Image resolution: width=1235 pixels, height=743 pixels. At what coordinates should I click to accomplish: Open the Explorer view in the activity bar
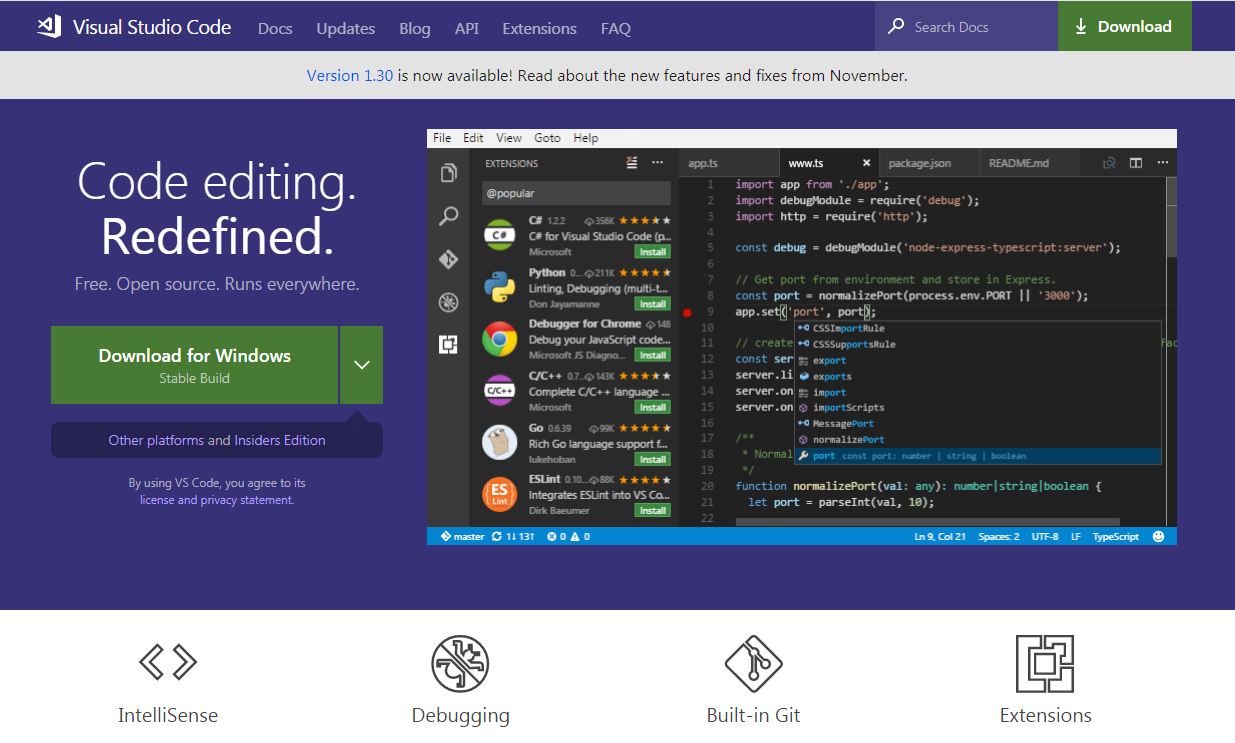point(449,172)
